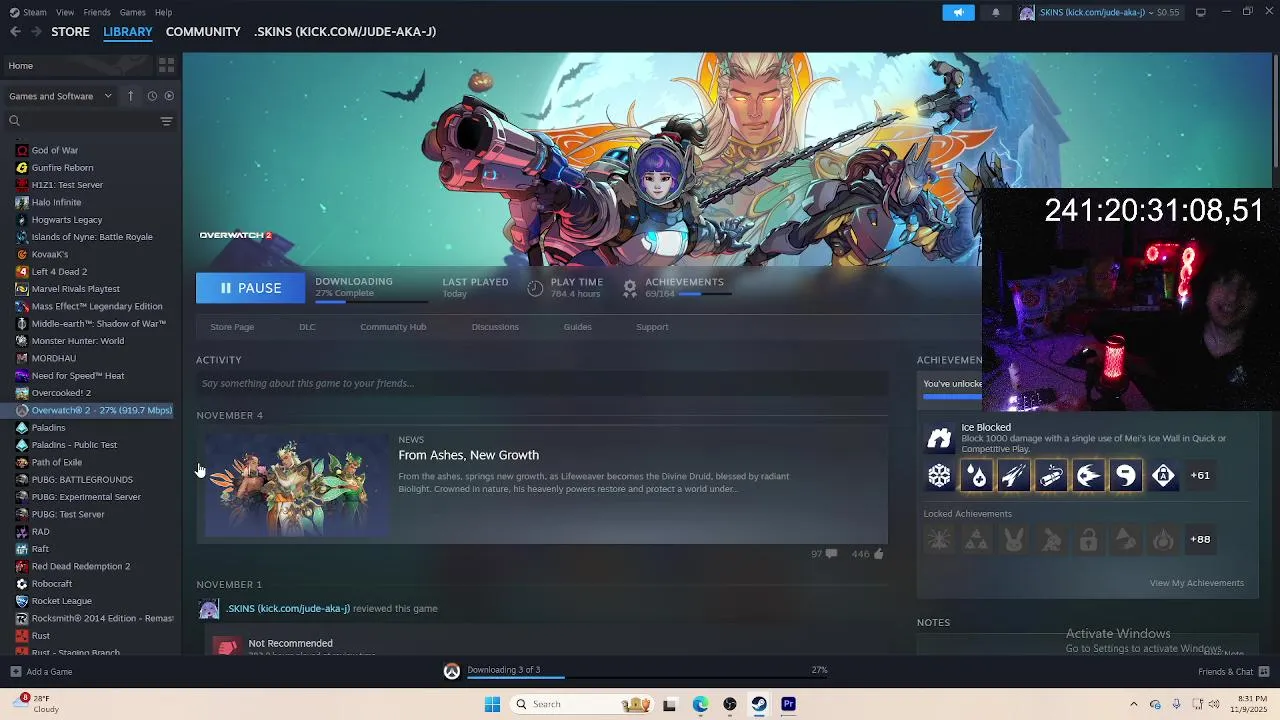1280x720 pixels.
Task: Pause the Overwatch 2 download
Action: click(250, 288)
